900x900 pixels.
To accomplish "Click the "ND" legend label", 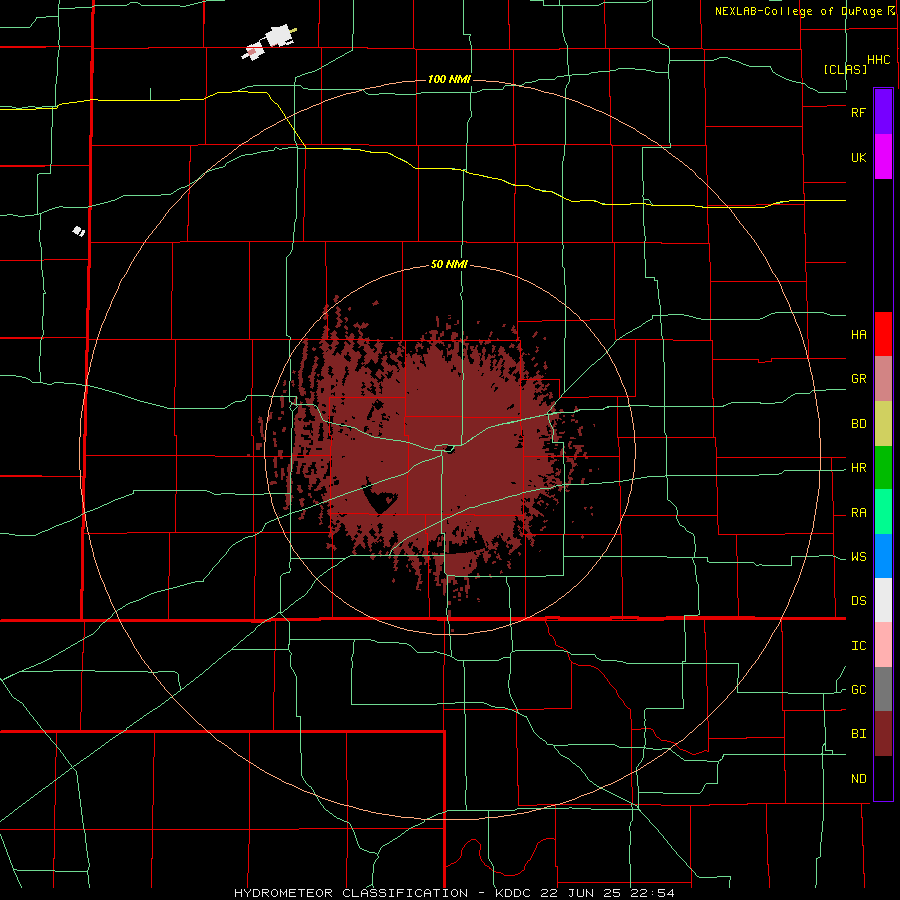I will click(858, 779).
